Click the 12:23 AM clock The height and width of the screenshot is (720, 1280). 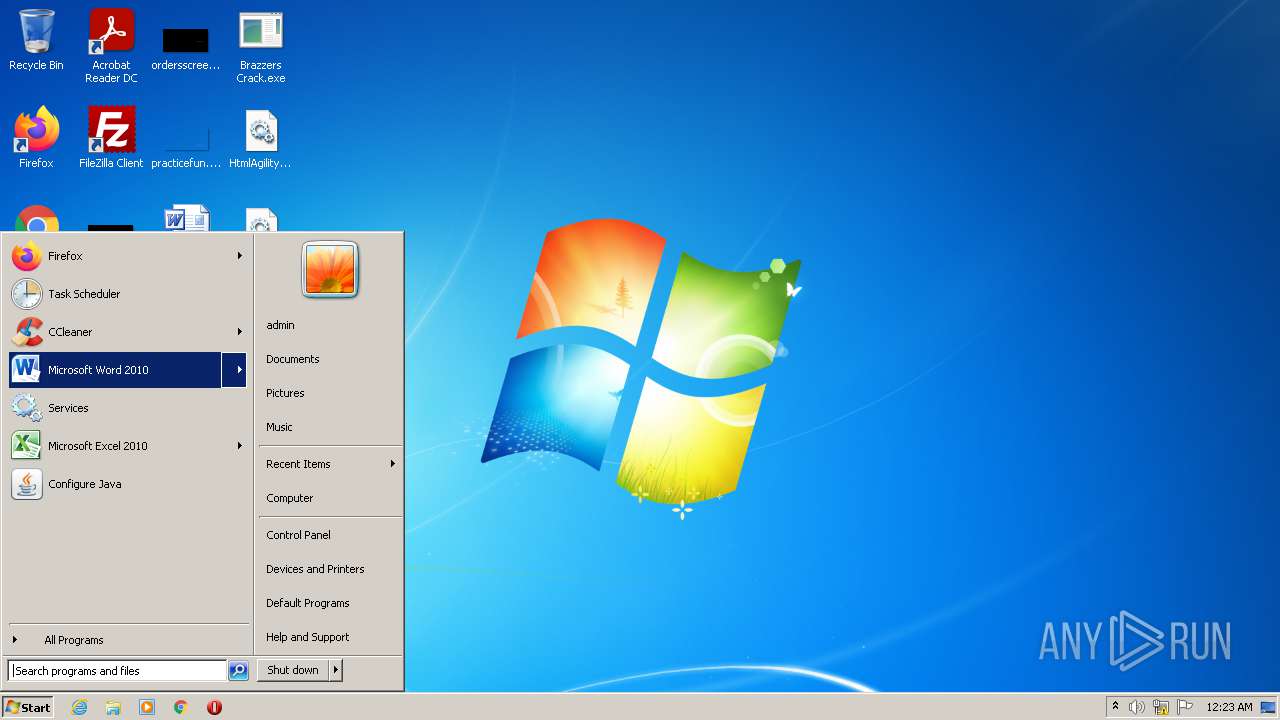[1229, 707]
